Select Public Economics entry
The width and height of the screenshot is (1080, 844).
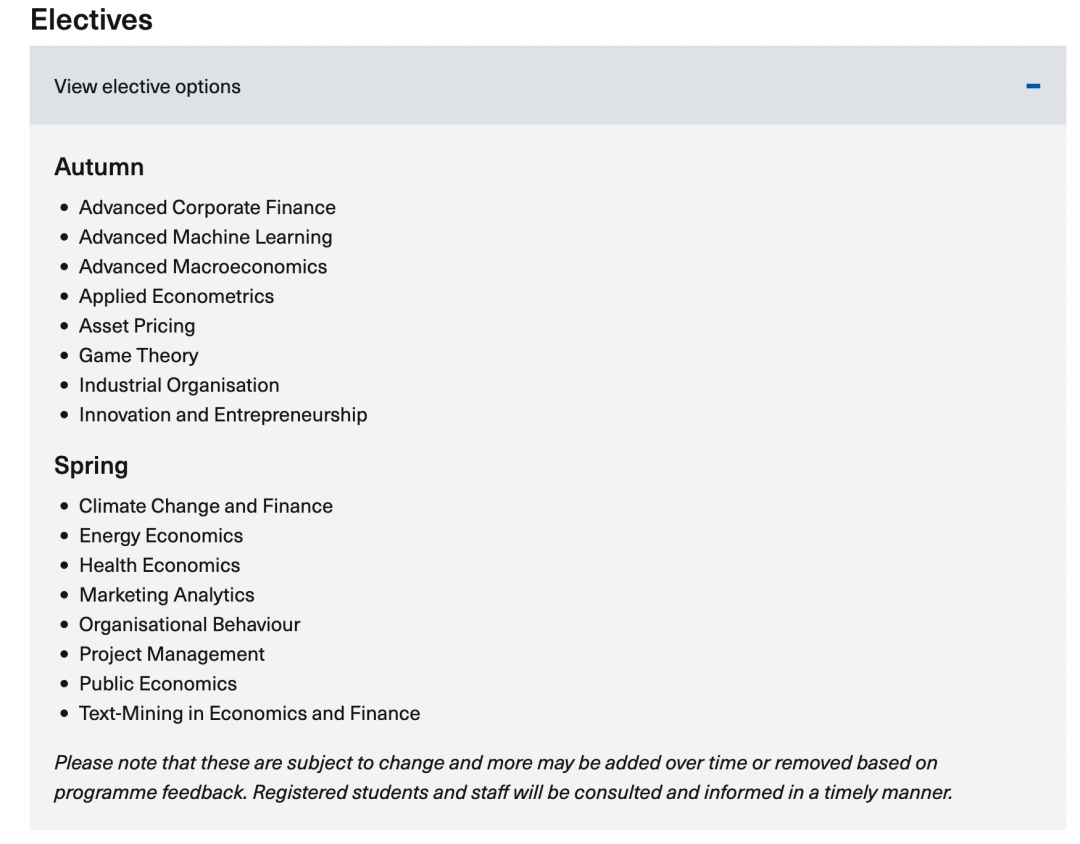pyautogui.click(x=158, y=683)
